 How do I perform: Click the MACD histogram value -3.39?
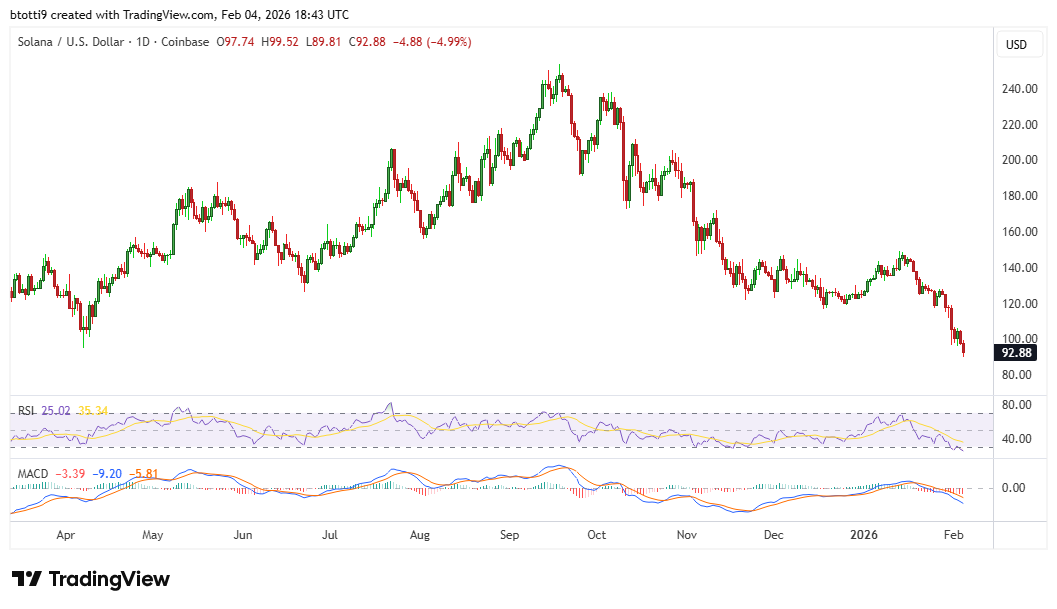(x=70, y=472)
